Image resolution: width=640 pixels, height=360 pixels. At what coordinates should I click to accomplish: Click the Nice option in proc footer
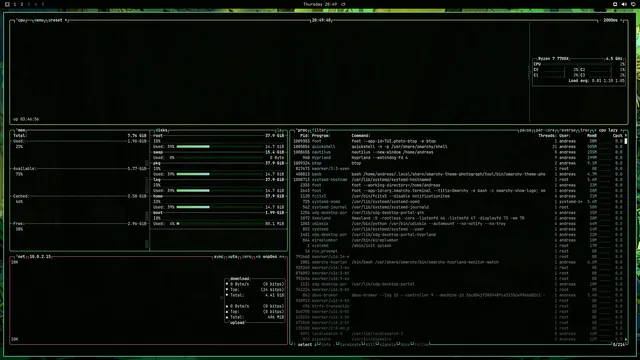point(404,345)
